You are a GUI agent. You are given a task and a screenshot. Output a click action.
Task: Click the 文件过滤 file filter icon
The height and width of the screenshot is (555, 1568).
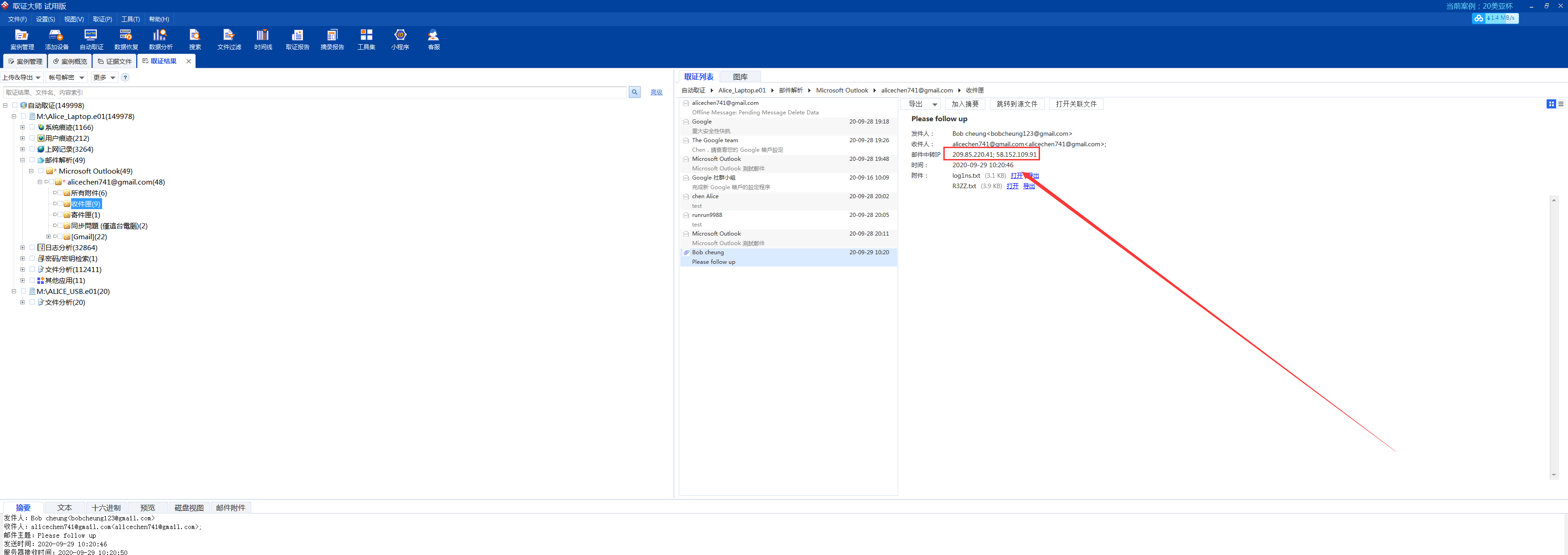pyautogui.click(x=229, y=39)
